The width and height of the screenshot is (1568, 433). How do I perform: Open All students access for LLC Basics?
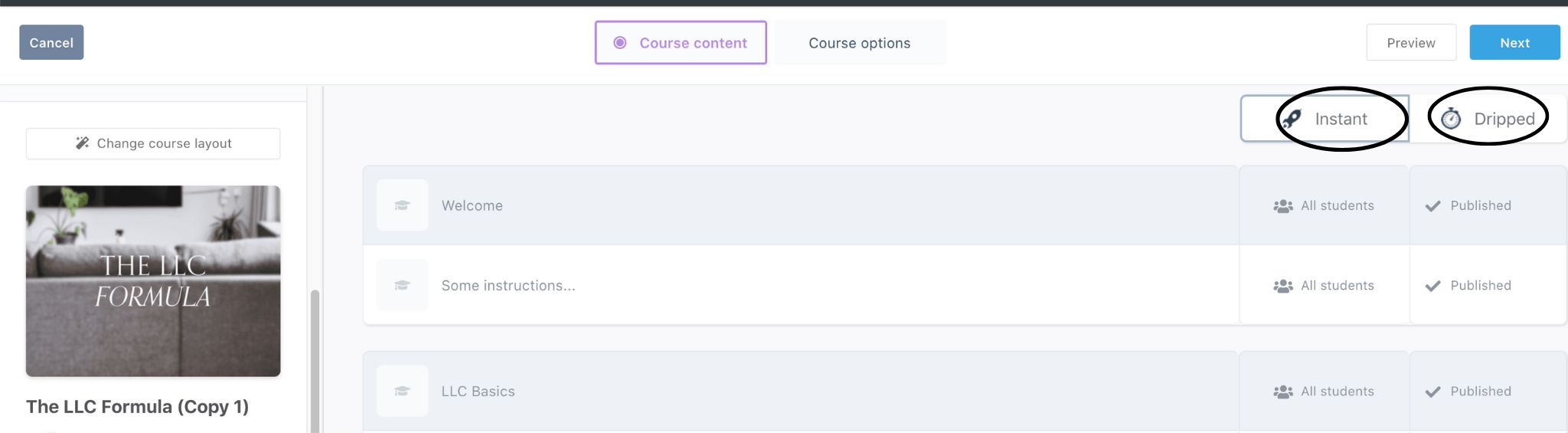click(x=1324, y=391)
